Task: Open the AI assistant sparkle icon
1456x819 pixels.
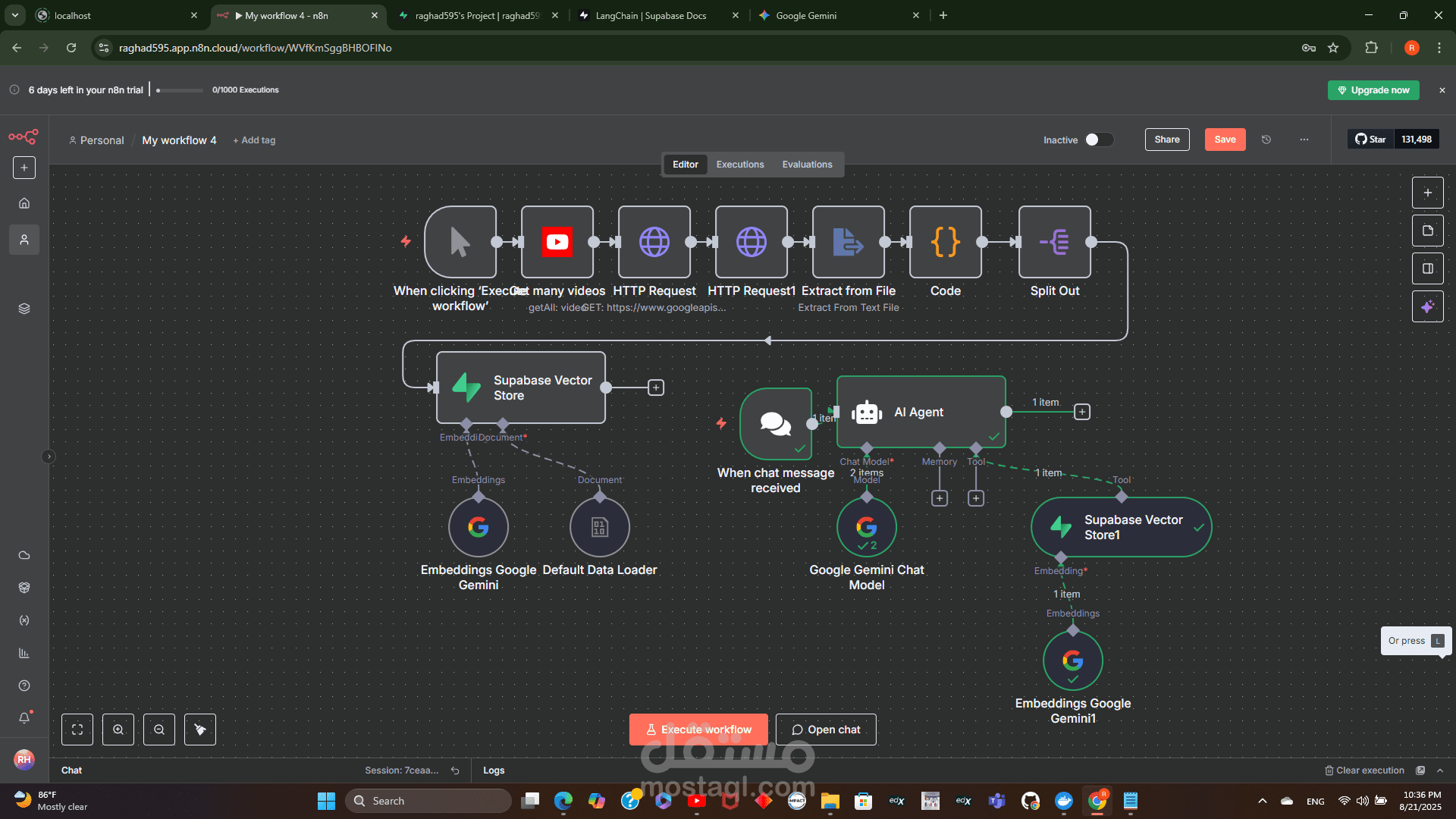Action: click(1427, 306)
